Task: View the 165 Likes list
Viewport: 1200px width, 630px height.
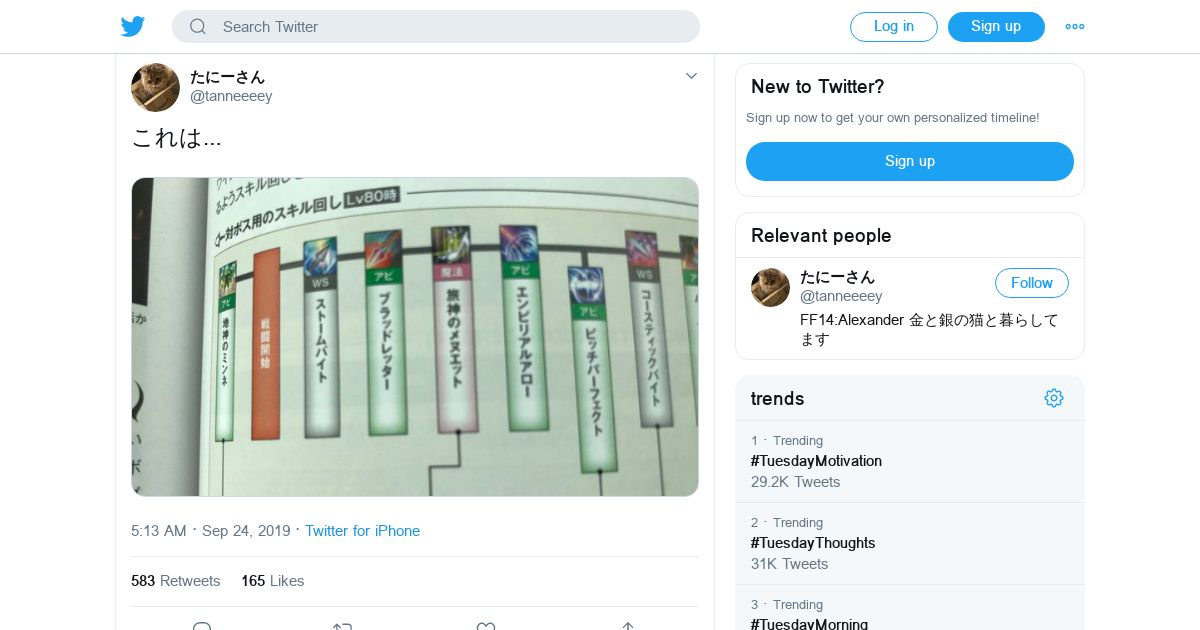Action: coord(272,581)
